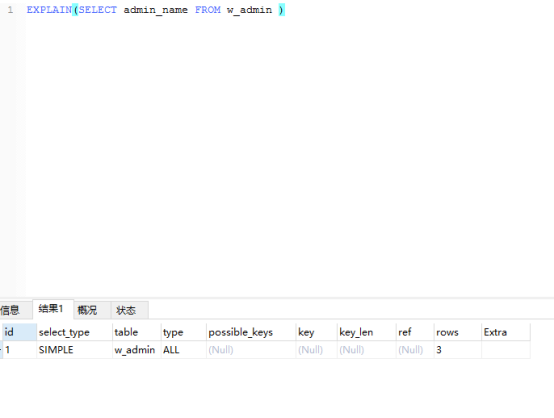
Task: Click line number 1 in the gutter
Action: (10, 10)
